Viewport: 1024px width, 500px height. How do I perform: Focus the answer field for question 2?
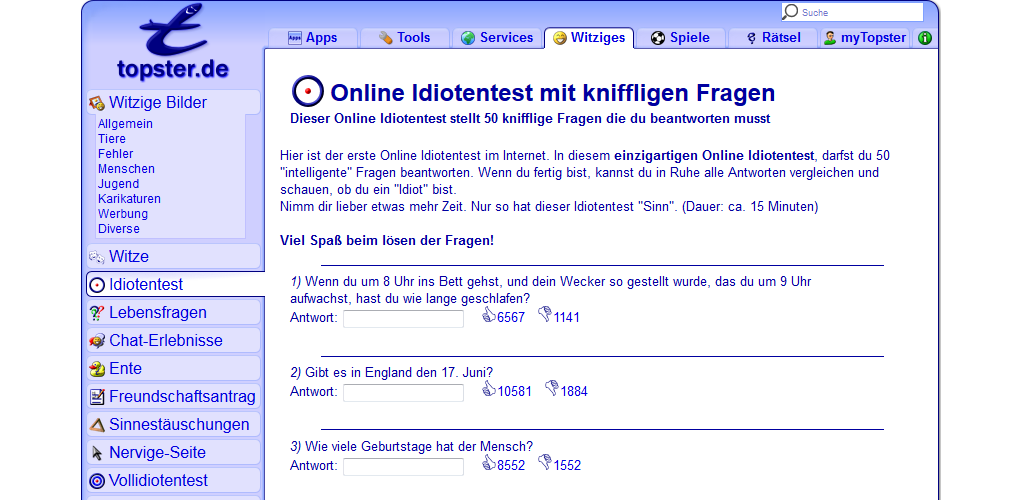click(404, 392)
